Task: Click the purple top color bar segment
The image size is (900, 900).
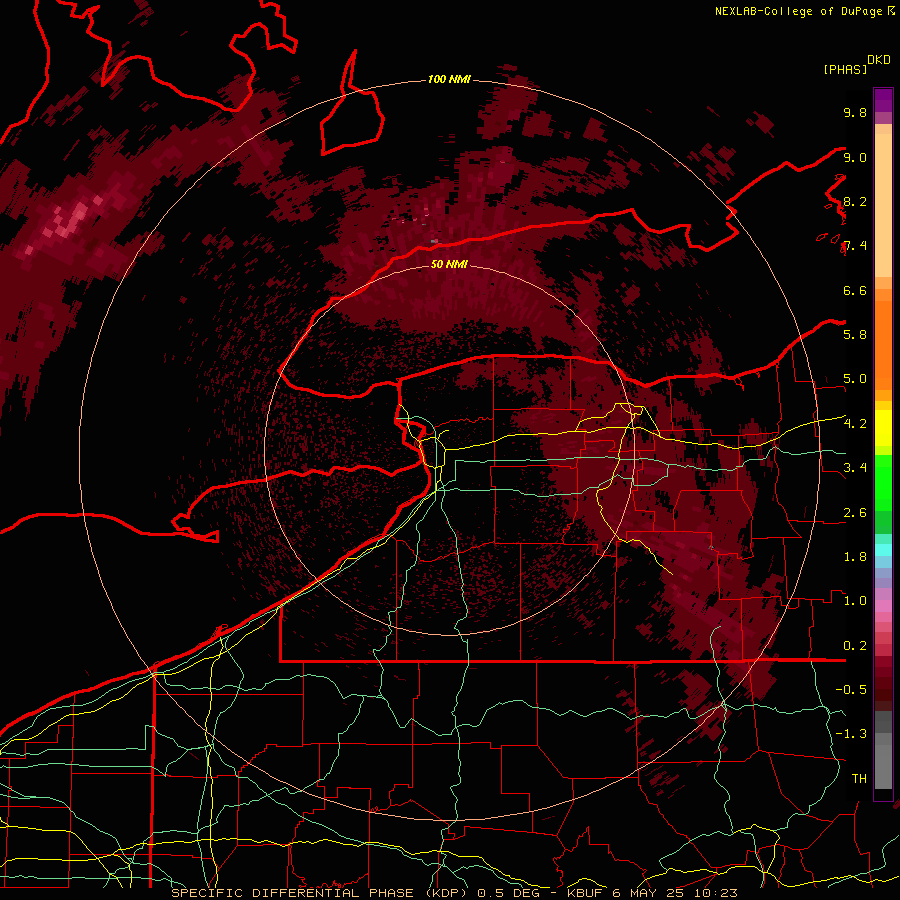Action: tap(883, 100)
